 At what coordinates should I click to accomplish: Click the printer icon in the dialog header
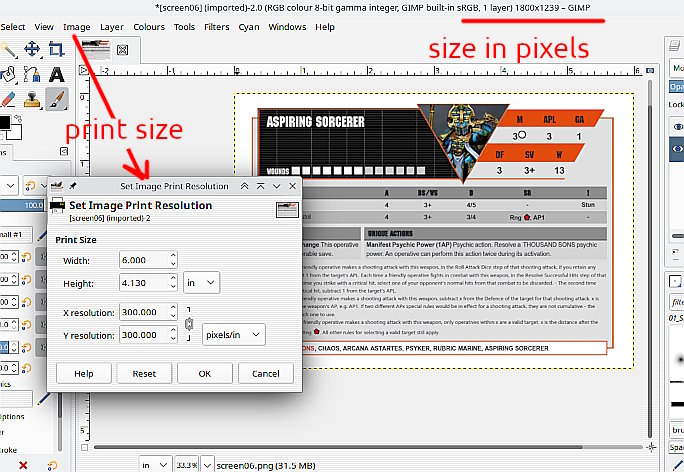(x=58, y=205)
